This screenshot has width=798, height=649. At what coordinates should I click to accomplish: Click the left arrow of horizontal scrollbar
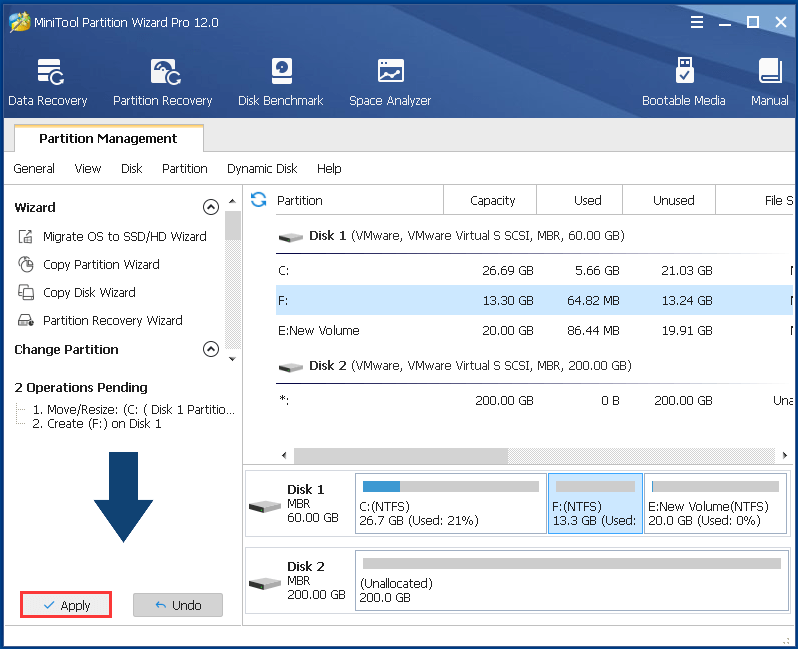tap(284, 456)
